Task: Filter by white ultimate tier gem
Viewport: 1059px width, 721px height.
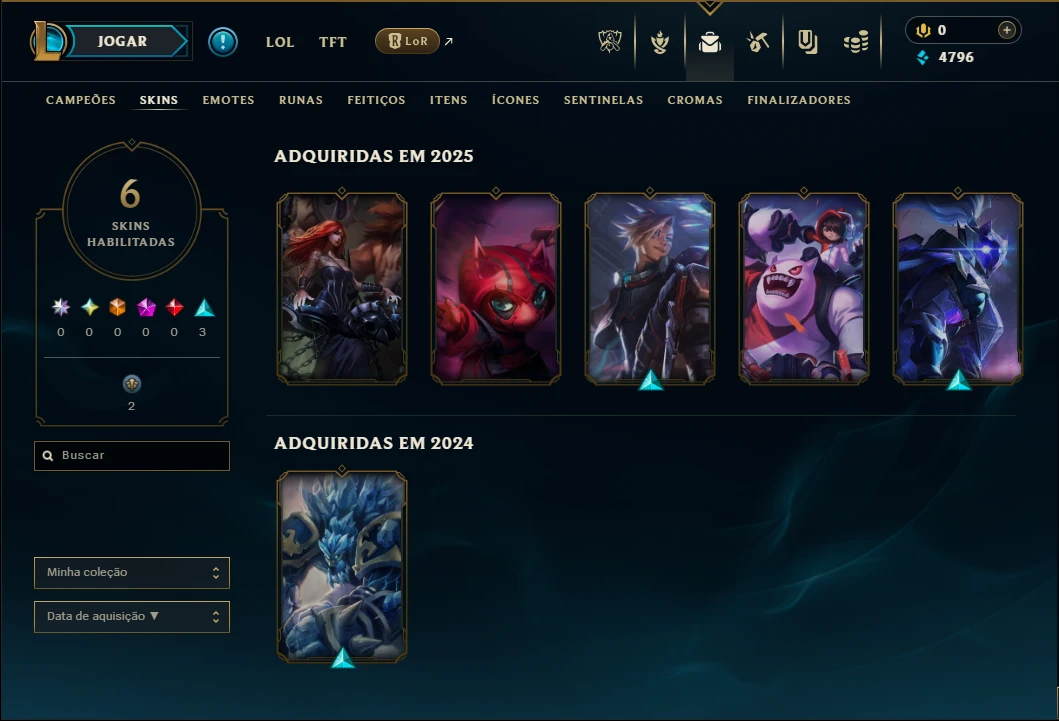Action: (61, 308)
